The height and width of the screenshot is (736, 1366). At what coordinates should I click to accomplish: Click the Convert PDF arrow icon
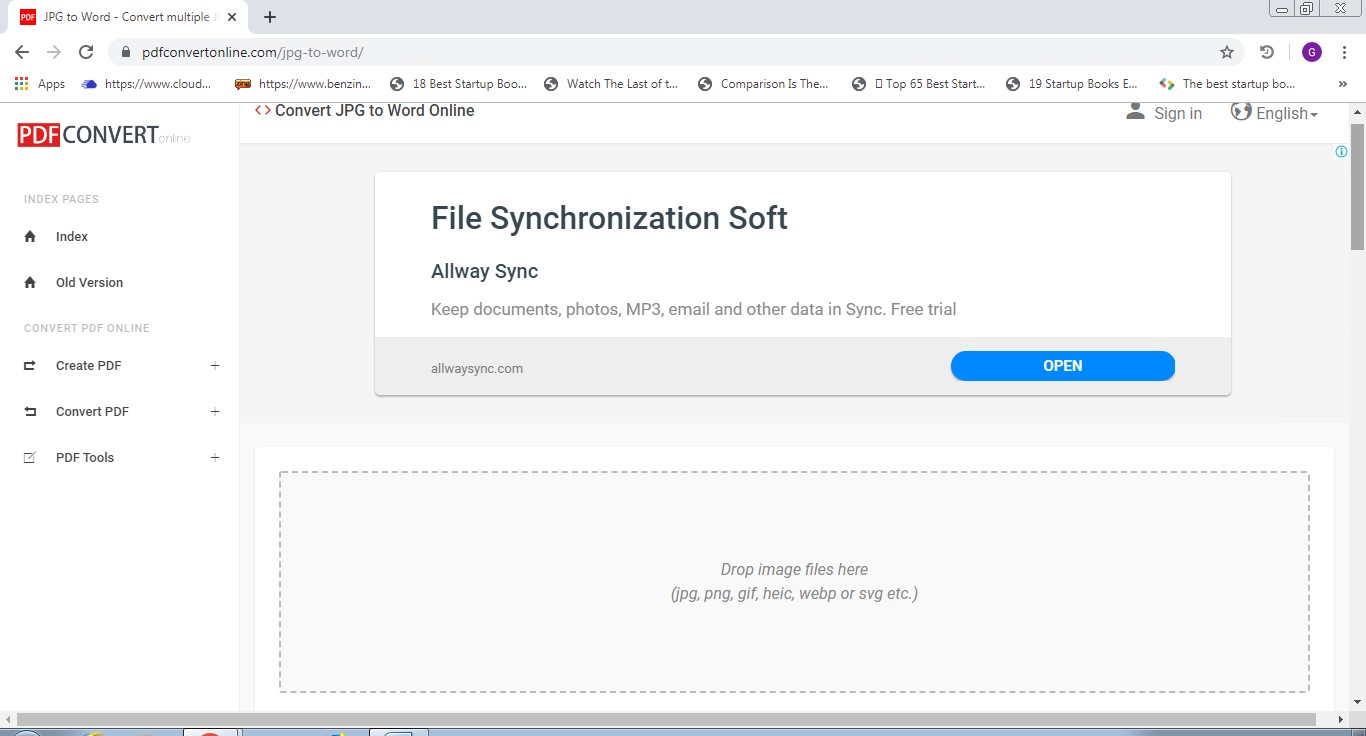pyautogui.click(x=30, y=412)
